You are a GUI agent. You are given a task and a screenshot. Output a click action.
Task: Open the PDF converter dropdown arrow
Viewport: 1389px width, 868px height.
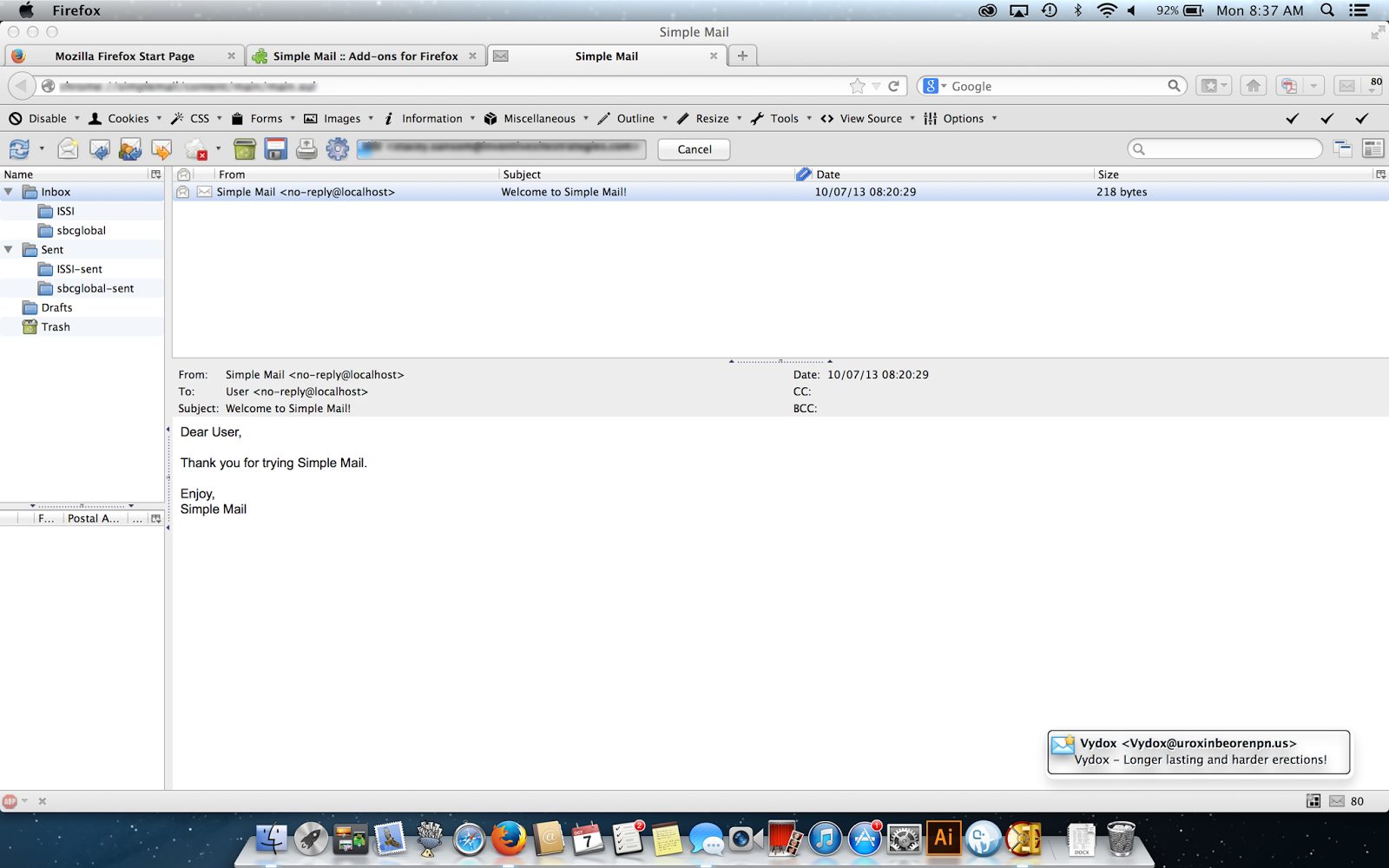tap(1313, 86)
